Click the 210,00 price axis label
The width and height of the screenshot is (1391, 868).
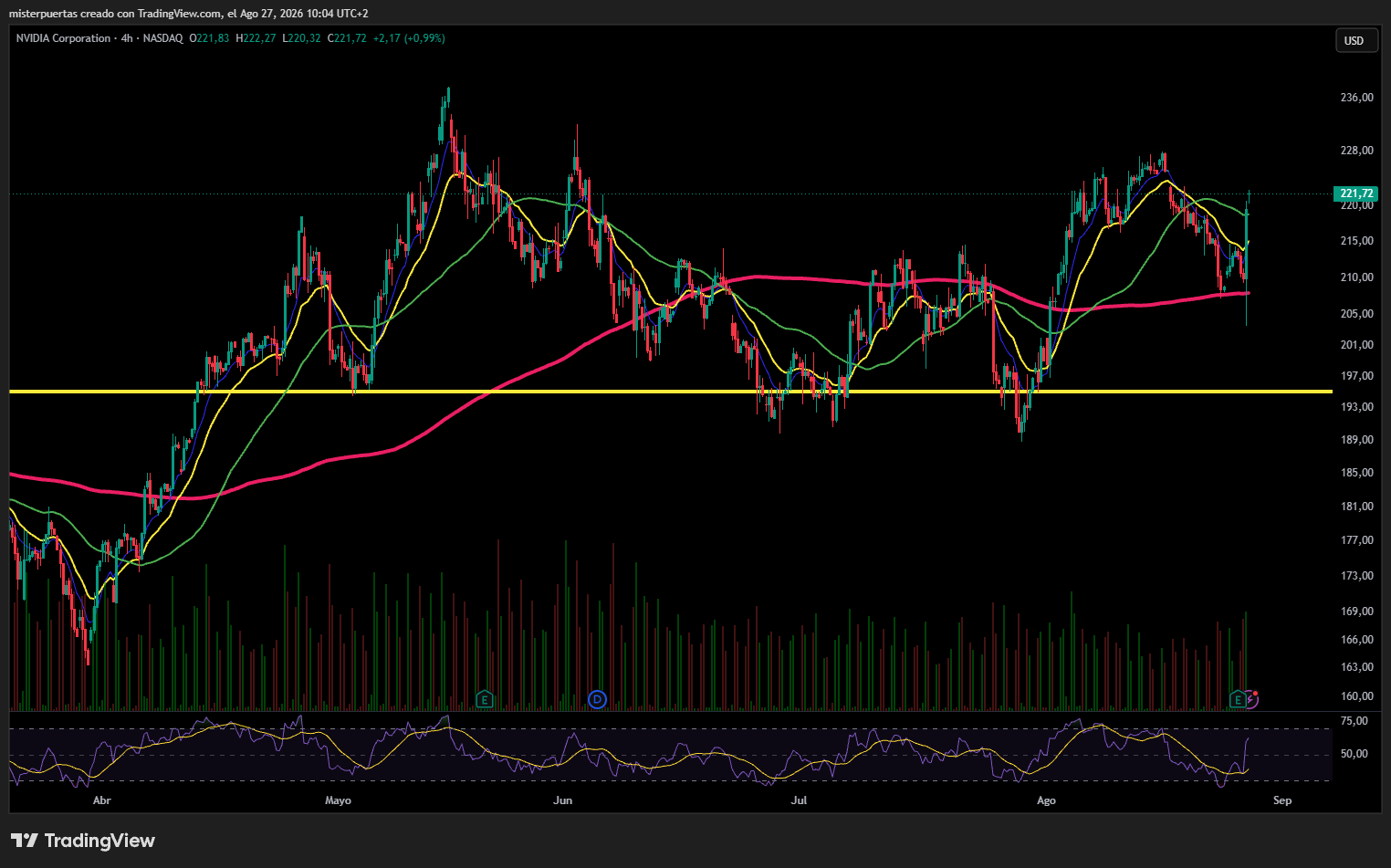click(x=1356, y=277)
